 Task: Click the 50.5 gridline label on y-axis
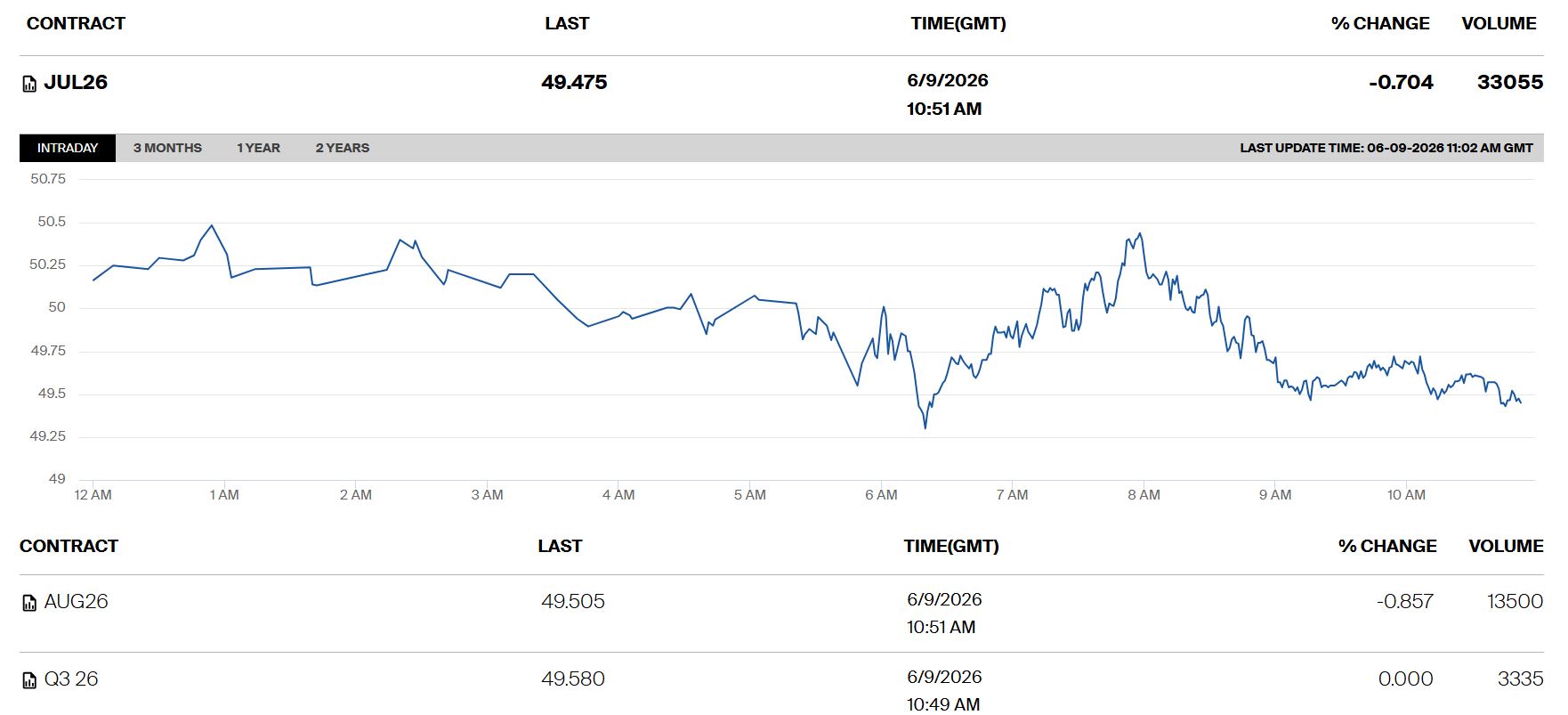(52, 222)
